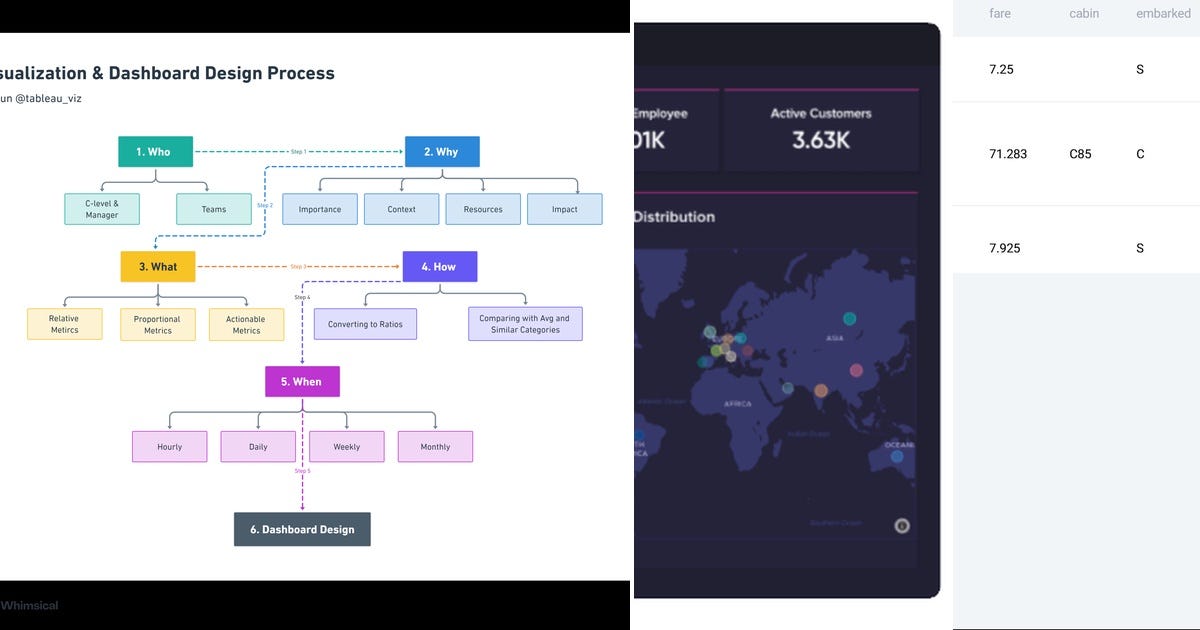Click the Whimsical watermark logo
1200x630 pixels.
[x=30, y=605]
